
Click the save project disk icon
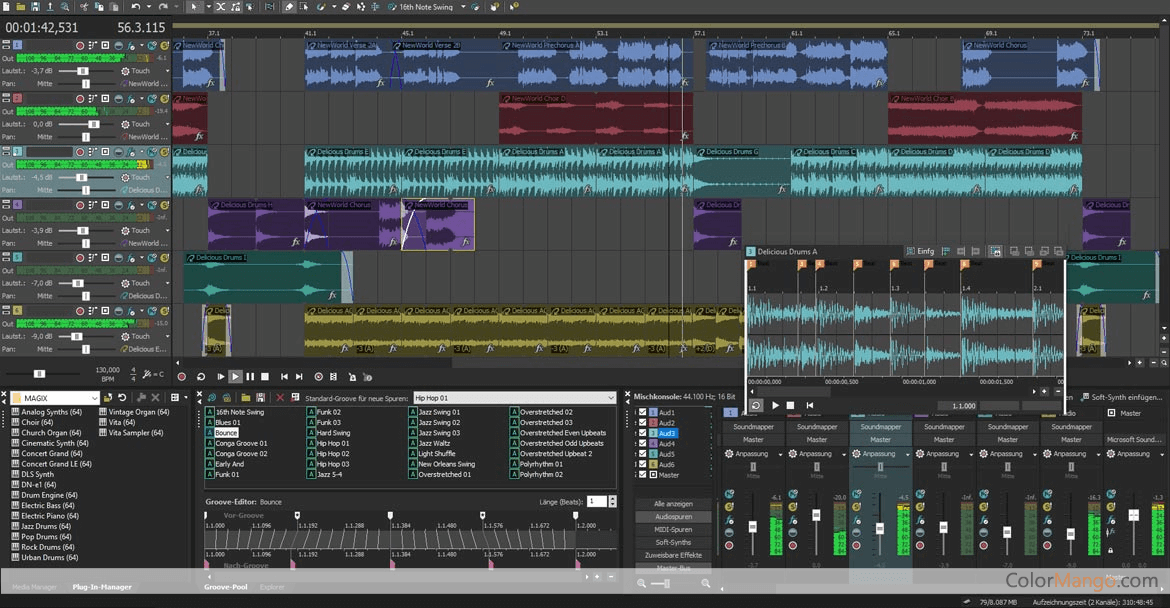pyautogui.click(x=35, y=7)
